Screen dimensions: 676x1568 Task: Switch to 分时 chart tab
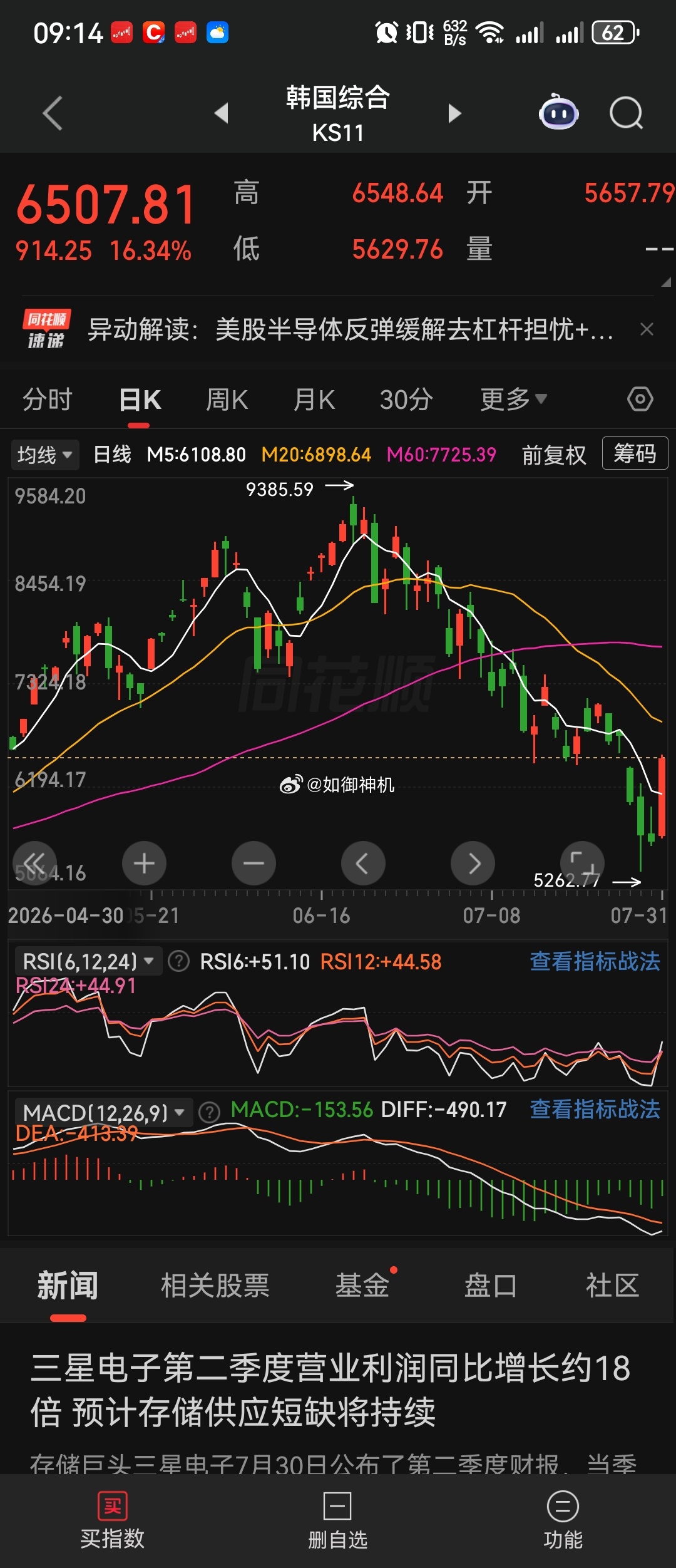(48, 399)
